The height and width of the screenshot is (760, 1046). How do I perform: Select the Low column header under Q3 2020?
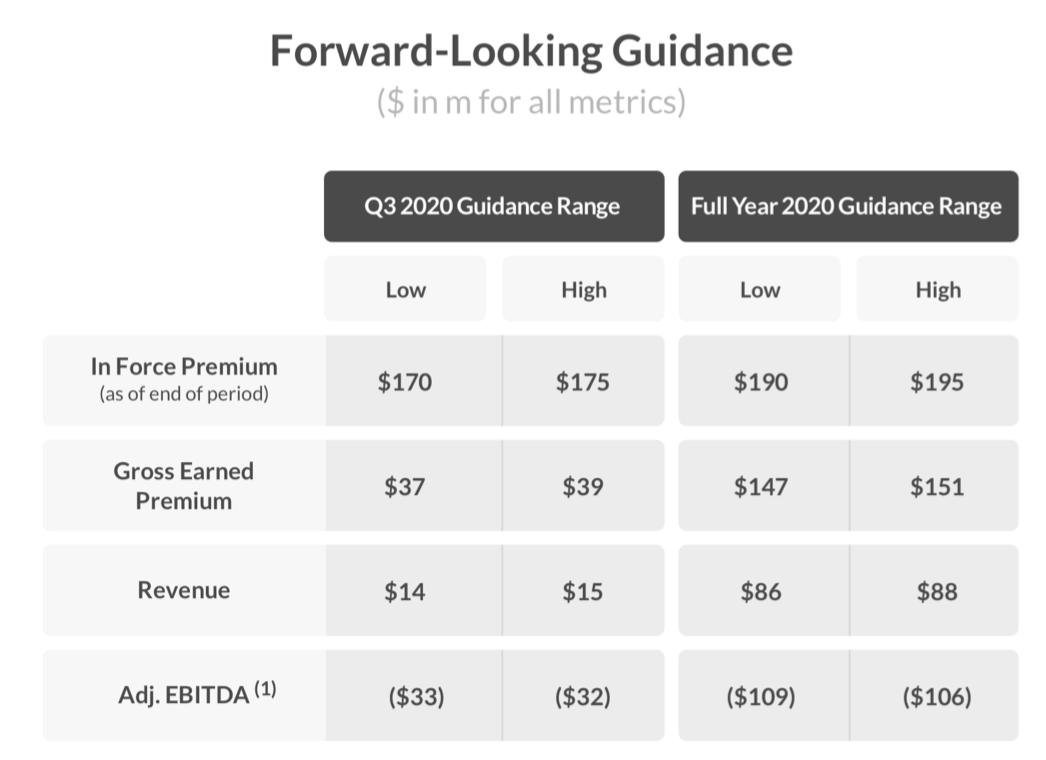coord(405,290)
